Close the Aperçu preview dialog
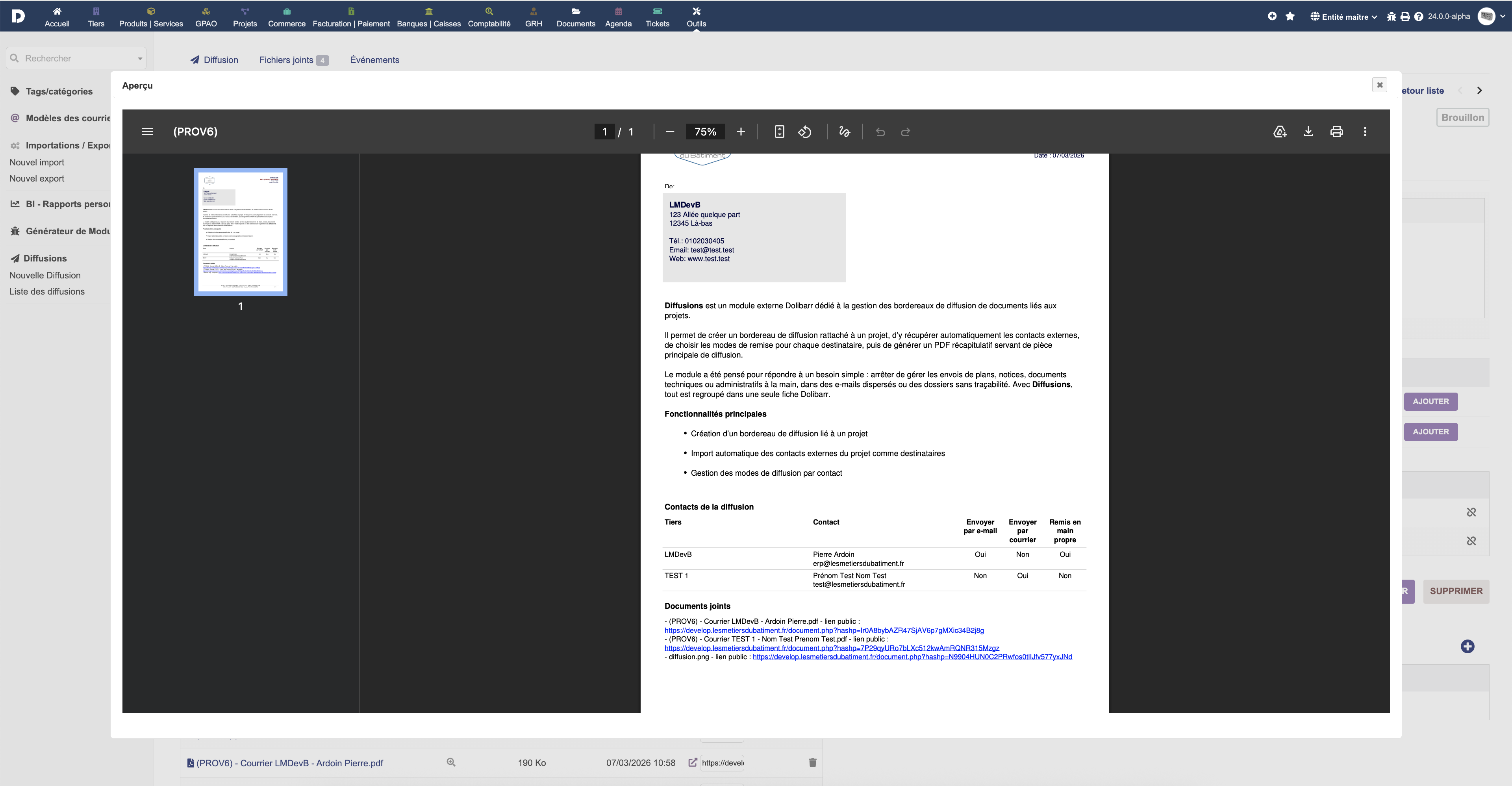 pos(1379,85)
